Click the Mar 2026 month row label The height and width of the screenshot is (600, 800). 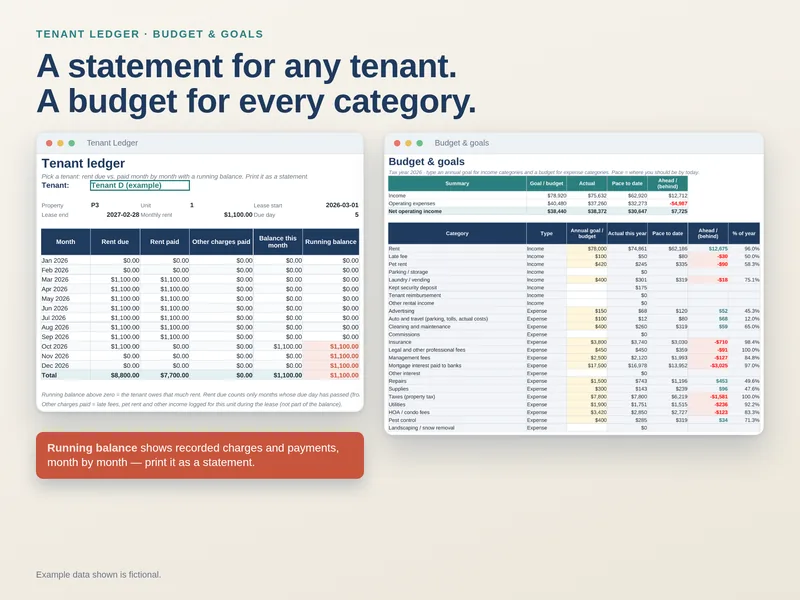point(55,280)
